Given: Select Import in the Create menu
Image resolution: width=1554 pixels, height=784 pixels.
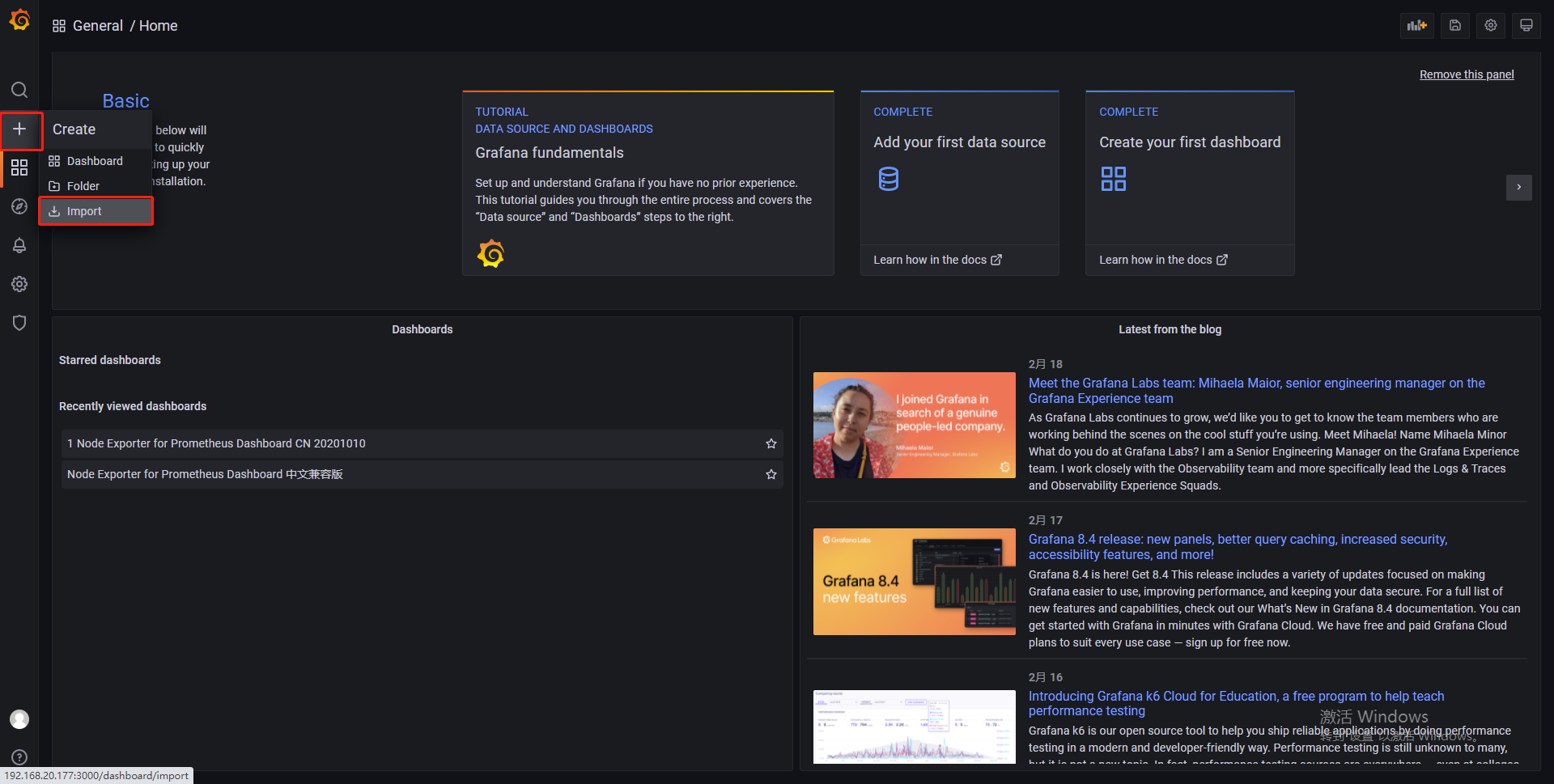Looking at the screenshot, I should point(96,211).
